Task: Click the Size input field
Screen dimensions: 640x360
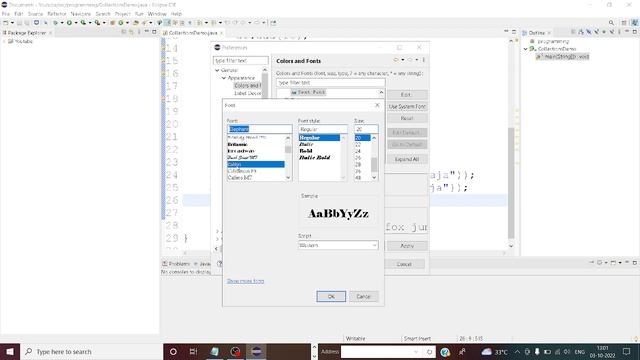Action: click(366, 129)
